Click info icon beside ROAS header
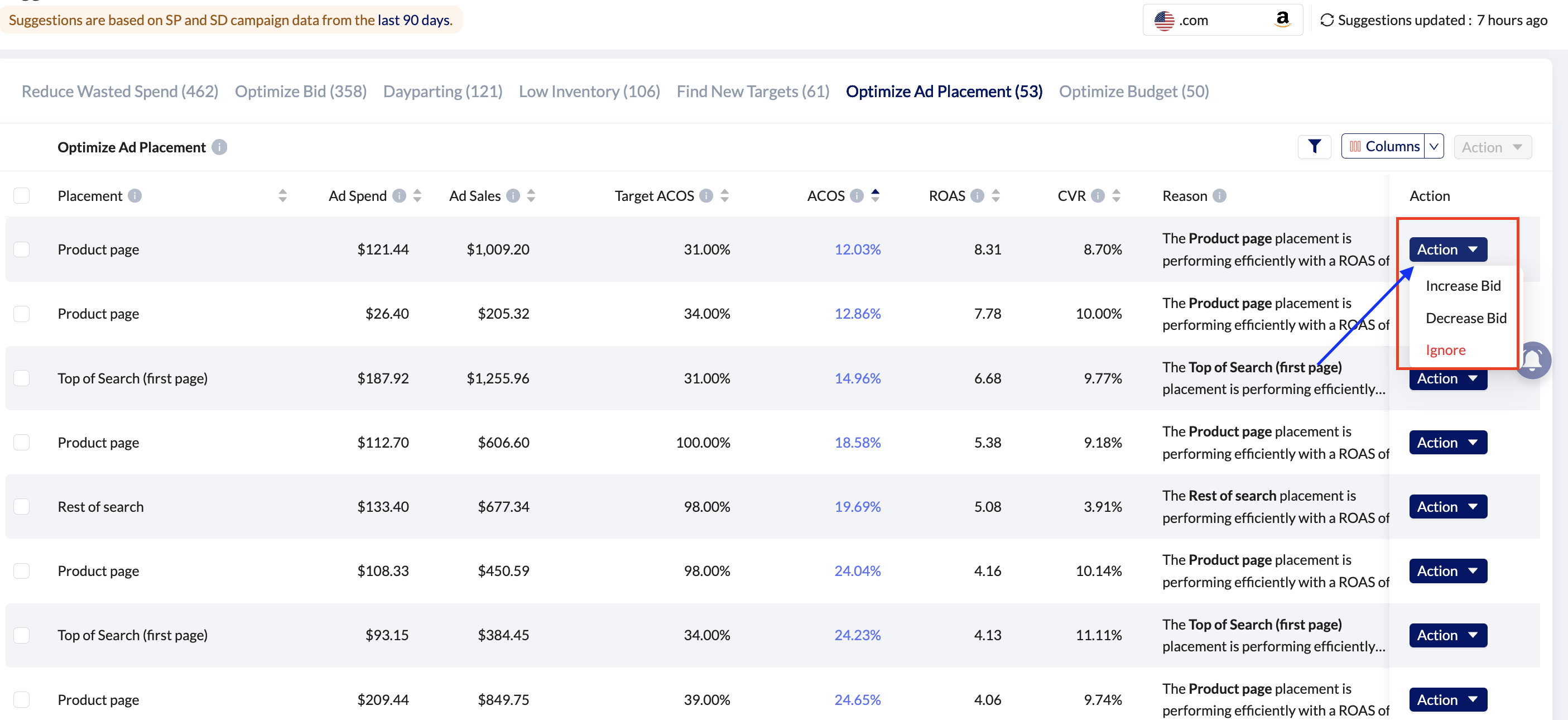The width and height of the screenshot is (1568, 720). pyautogui.click(x=977, y=196)
